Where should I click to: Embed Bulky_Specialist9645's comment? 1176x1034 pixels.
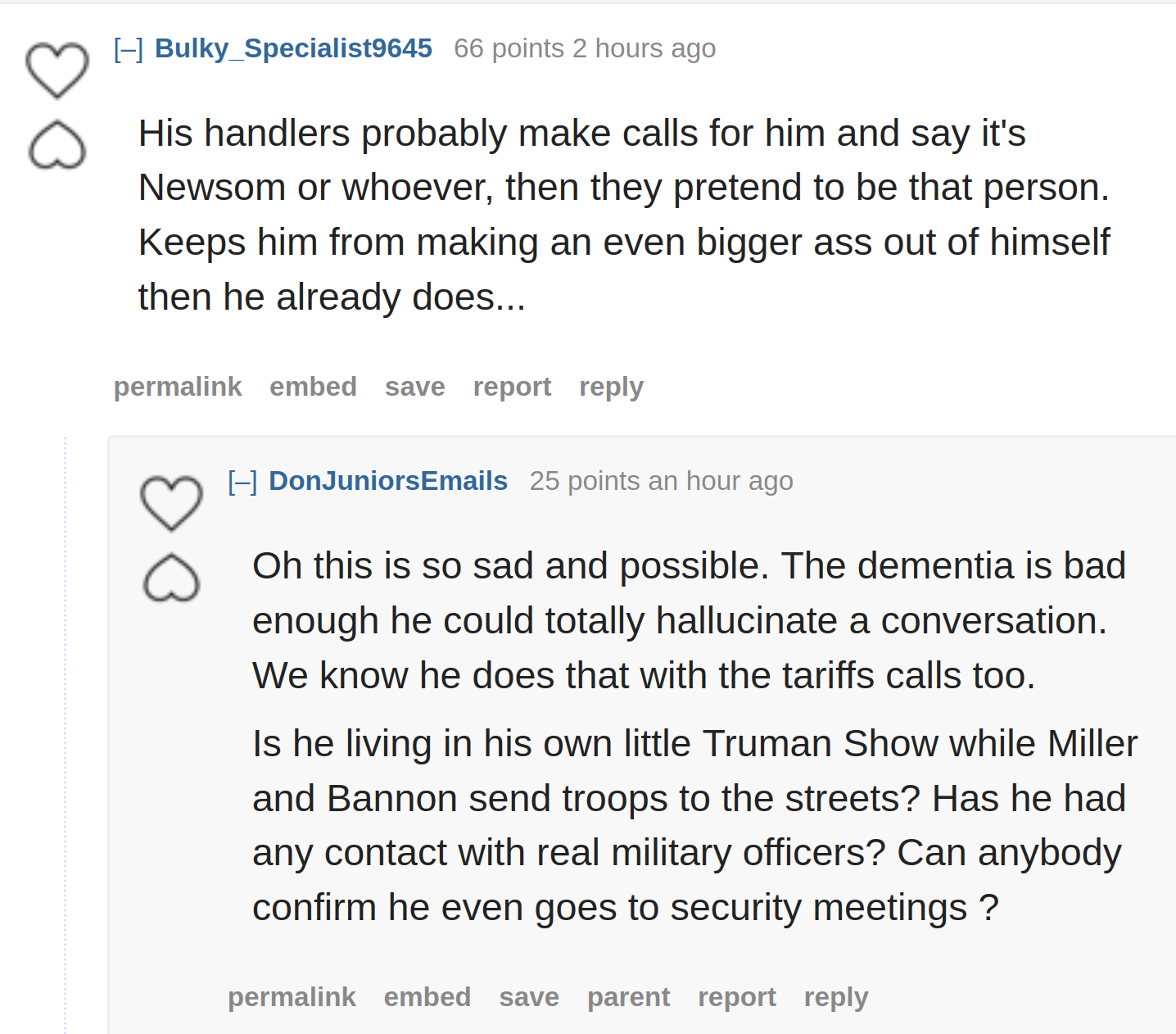pos(314,387)
